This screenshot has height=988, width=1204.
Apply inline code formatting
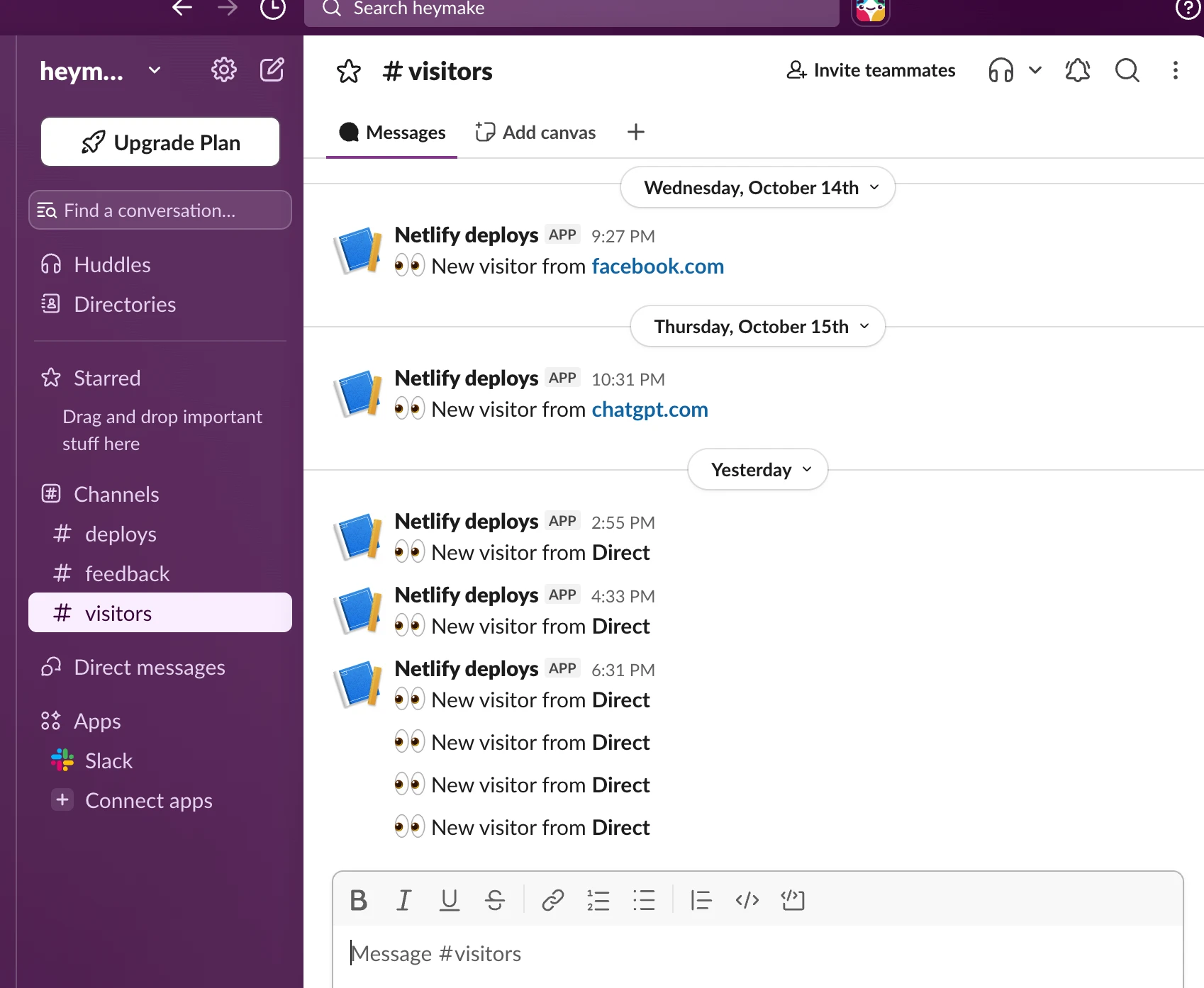point(747,900)
